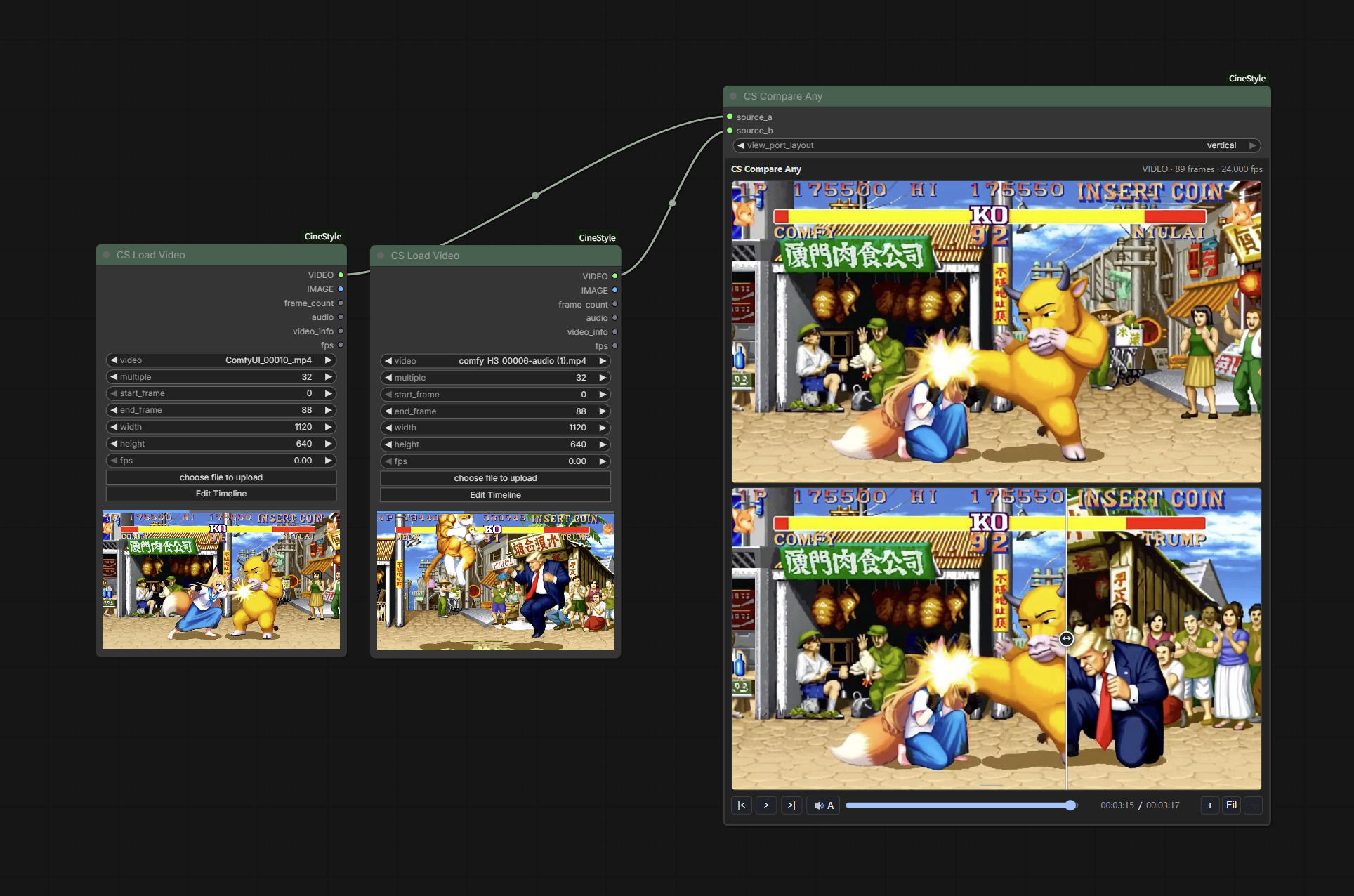Increase multiple value in first Load Video
The width and height of the screenshot is (1354, 896).
pos(328,377)
